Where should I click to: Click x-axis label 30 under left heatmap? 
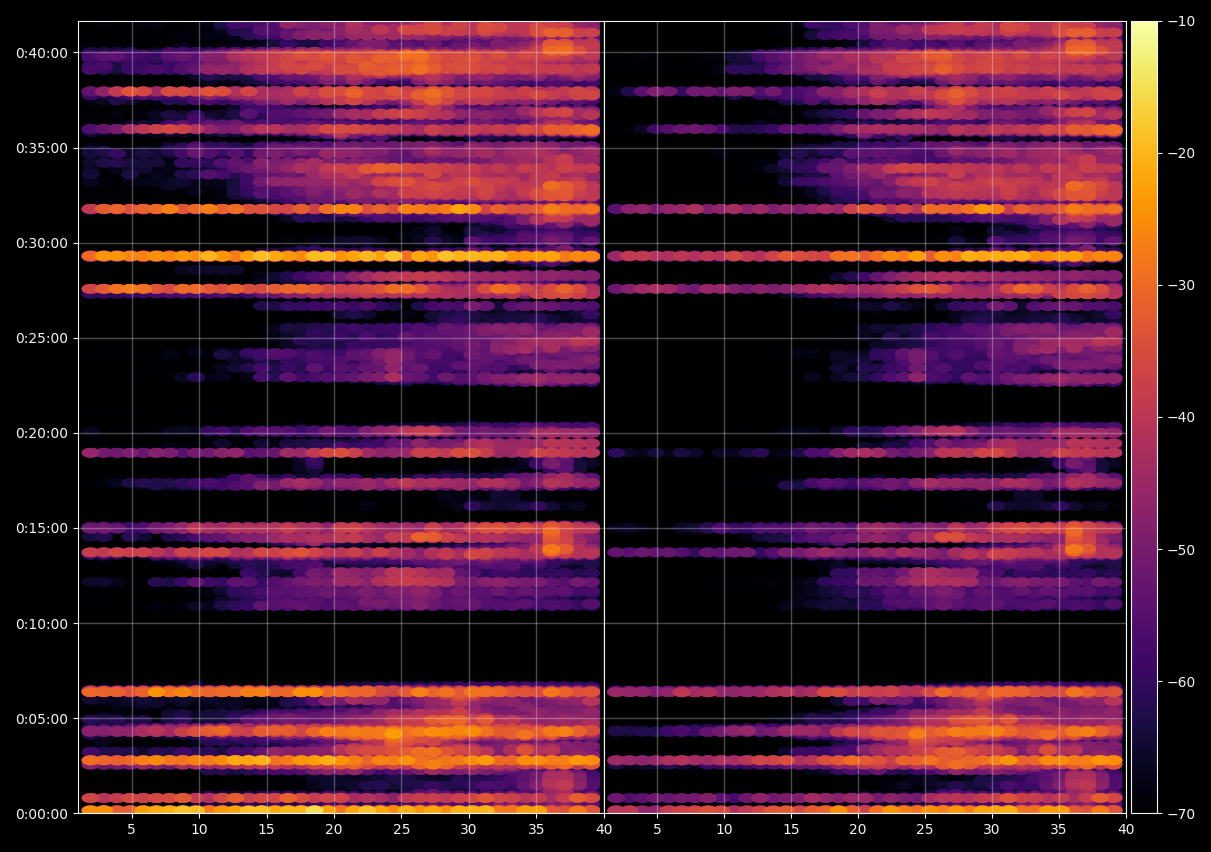468,830
